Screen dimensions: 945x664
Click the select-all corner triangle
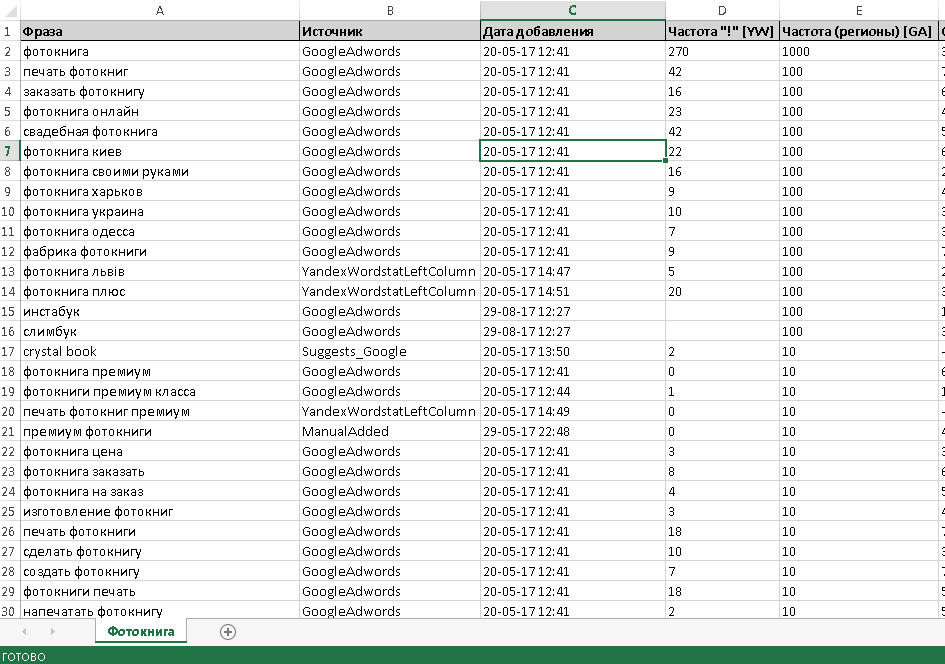10,11
